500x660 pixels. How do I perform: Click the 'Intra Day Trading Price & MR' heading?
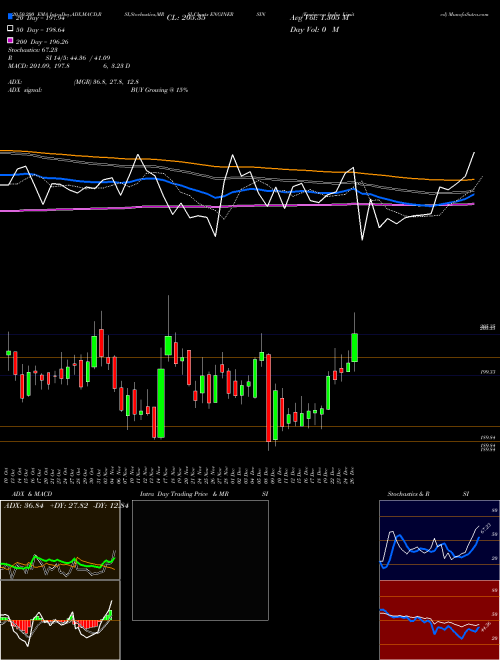click(184, 494)
